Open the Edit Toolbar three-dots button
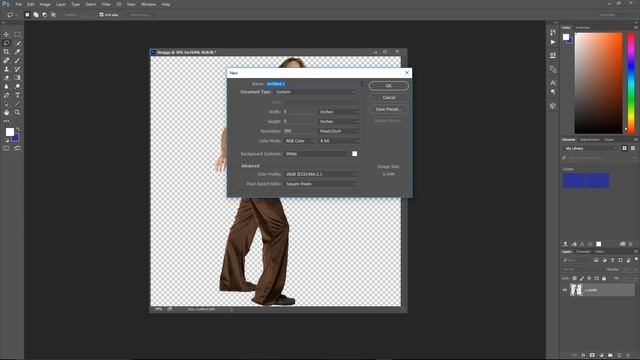This screenshot has height=360, width=640. (x=6, y=121)
